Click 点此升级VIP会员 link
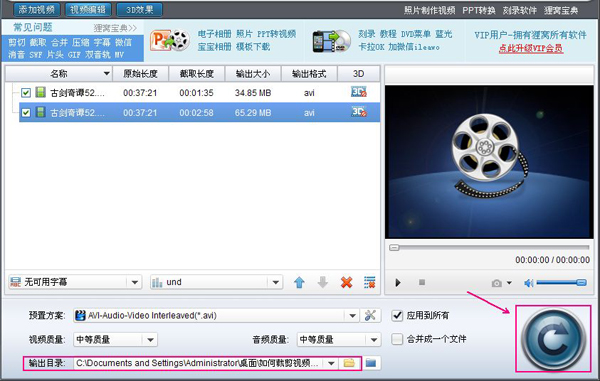This screenshot has width=600, height=381. [x=531, y=49]
